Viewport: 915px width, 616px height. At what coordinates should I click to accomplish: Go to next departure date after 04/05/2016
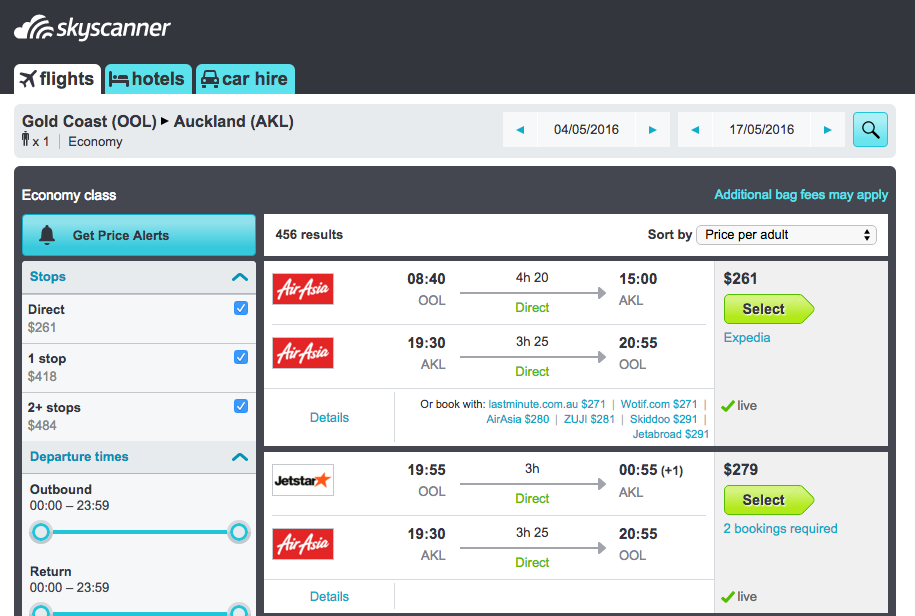(652, 130)
